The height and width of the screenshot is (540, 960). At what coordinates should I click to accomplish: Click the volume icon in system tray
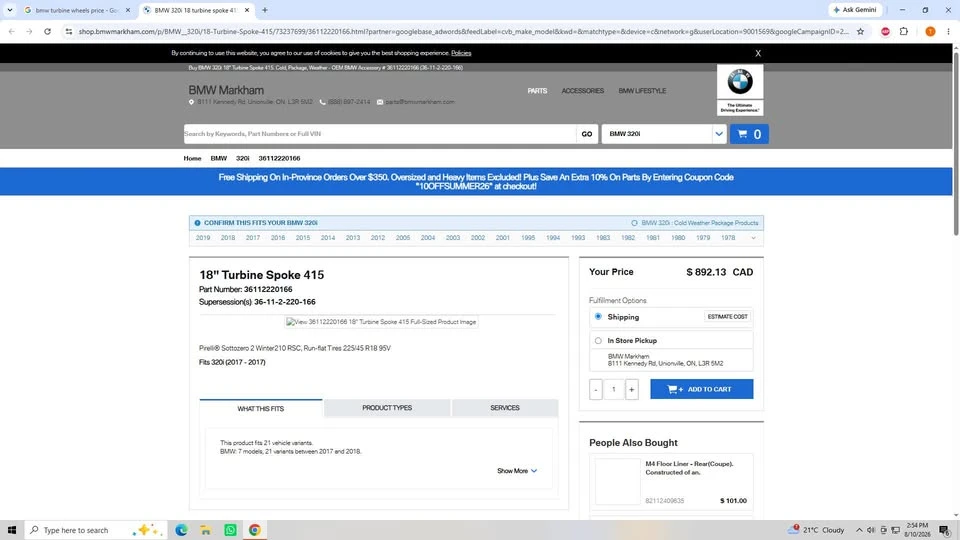point(871,530)
